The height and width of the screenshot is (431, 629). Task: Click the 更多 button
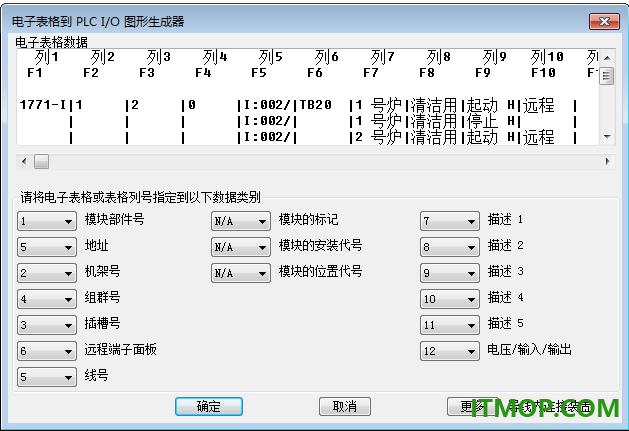tap(473, 407)
